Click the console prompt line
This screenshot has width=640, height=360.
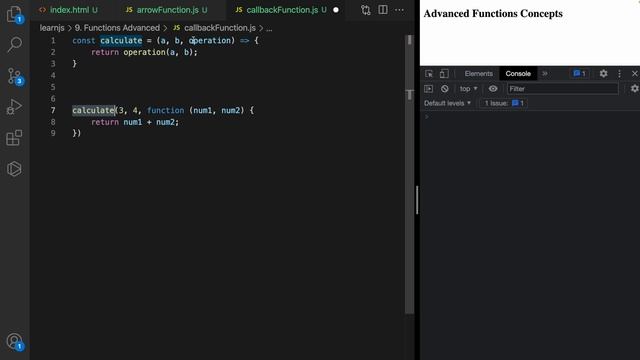coord(530,117)
